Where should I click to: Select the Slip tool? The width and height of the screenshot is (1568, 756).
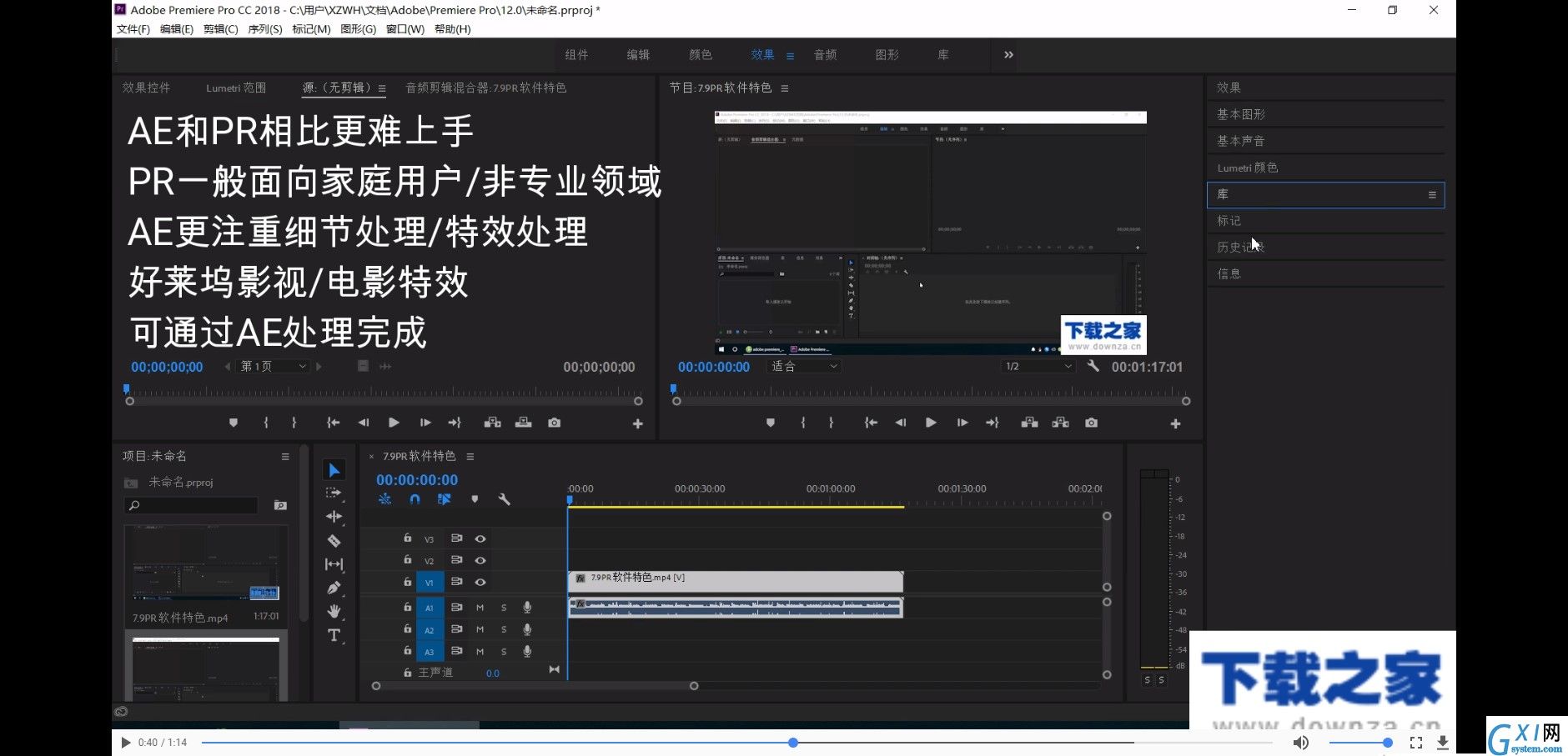(334, 564)
